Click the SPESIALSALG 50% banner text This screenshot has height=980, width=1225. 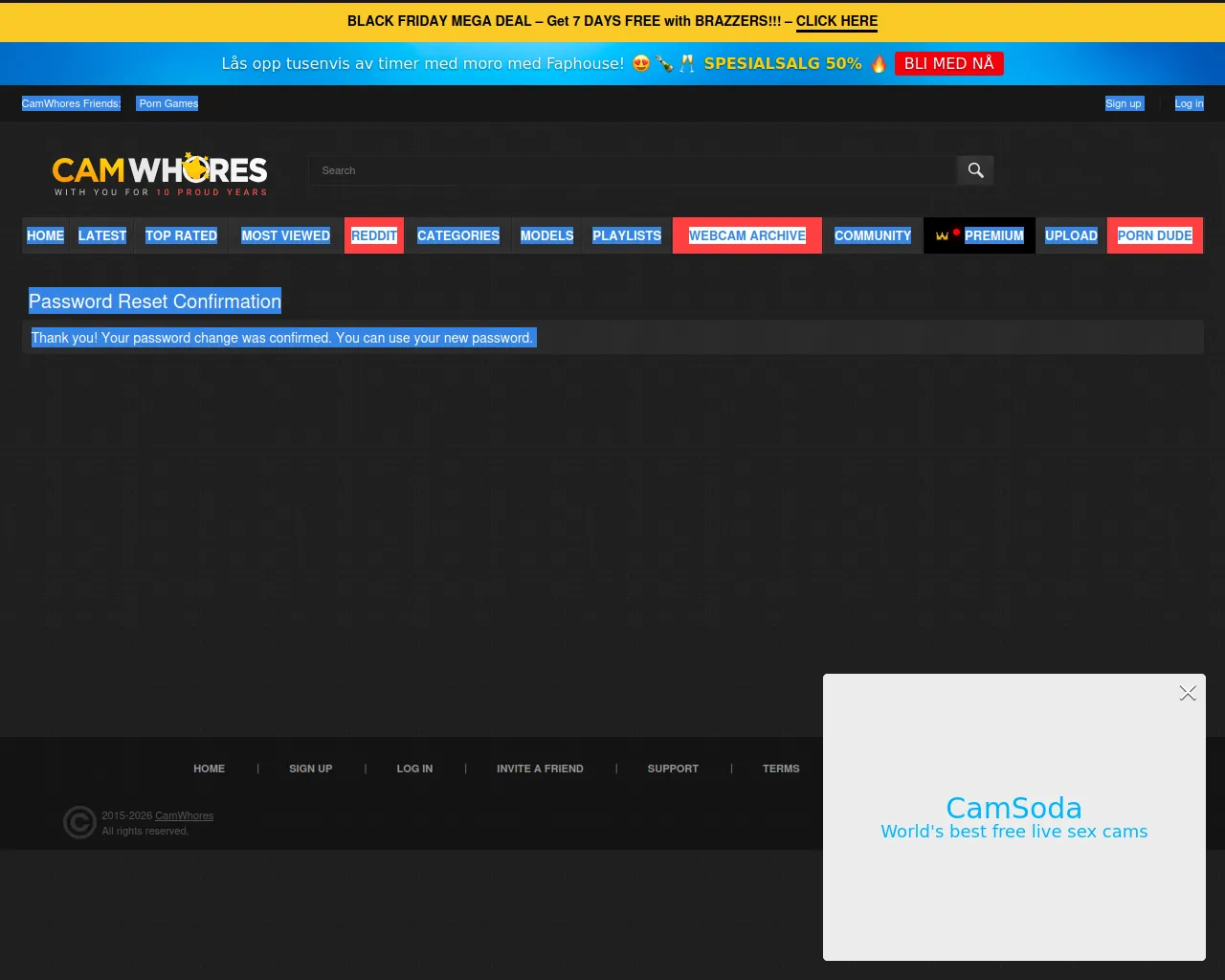click(x=783, y=63)
